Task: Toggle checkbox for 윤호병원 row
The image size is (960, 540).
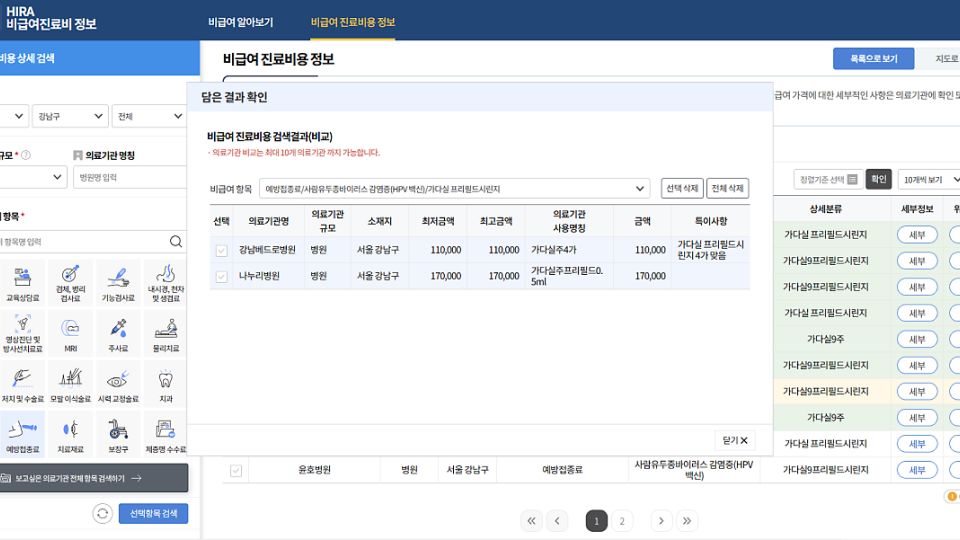Action: click(x=236, y=470)
